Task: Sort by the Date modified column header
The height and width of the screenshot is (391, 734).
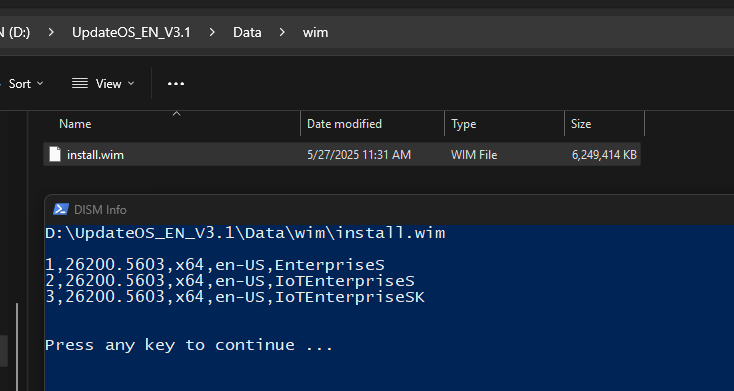Action: (x=373, y=124)
